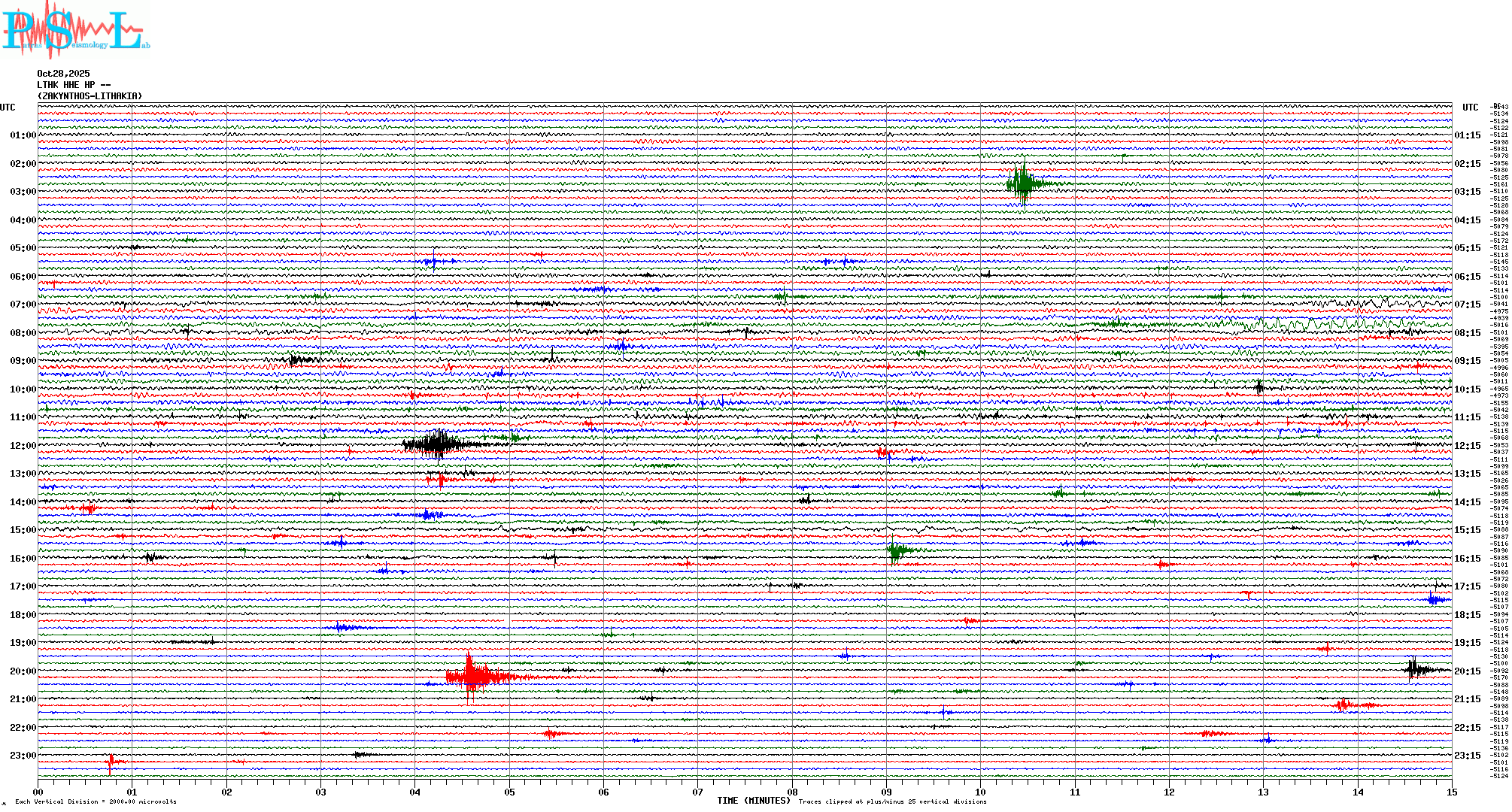This screenshot has width=1512, height=812.
Task: Click the TIME (MINUTES) axis title
Action: [x=753, y=801]
